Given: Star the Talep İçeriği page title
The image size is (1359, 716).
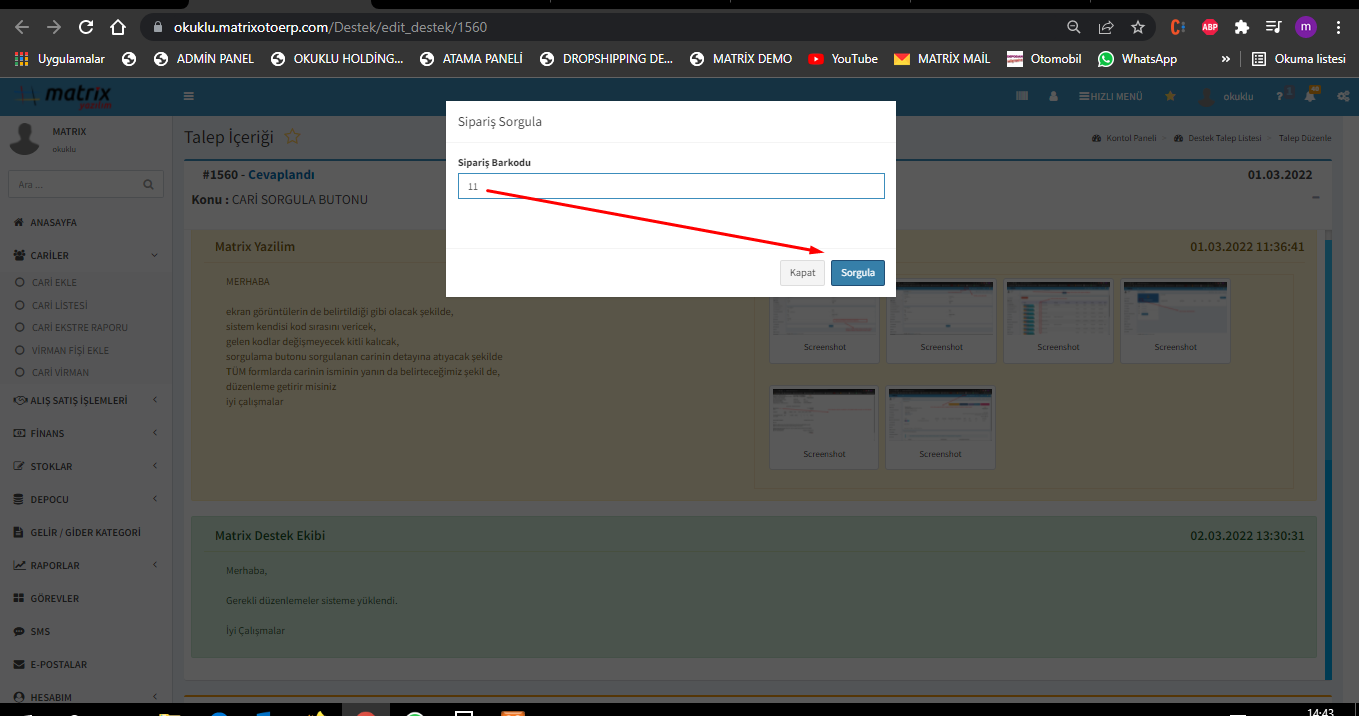Looking at the screenshot, I should click(293, 137).
